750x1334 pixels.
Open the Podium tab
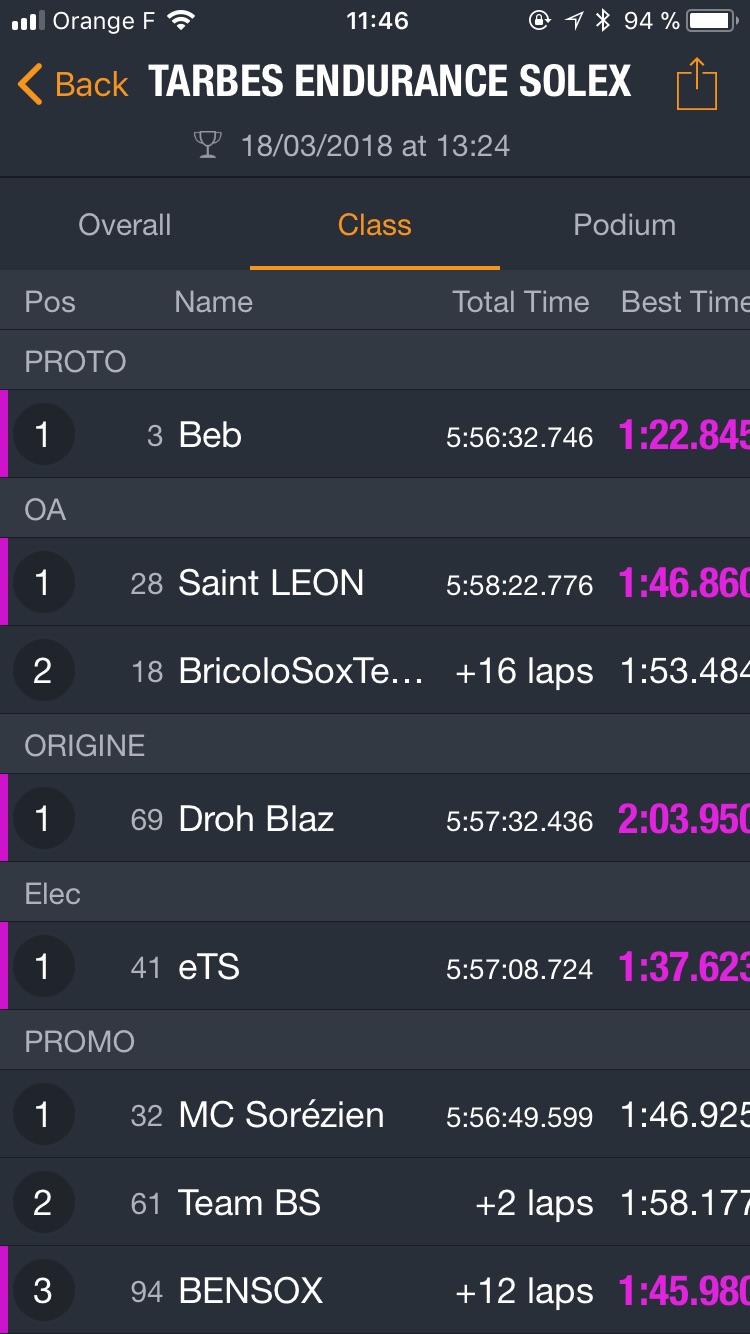click(624, 225)
